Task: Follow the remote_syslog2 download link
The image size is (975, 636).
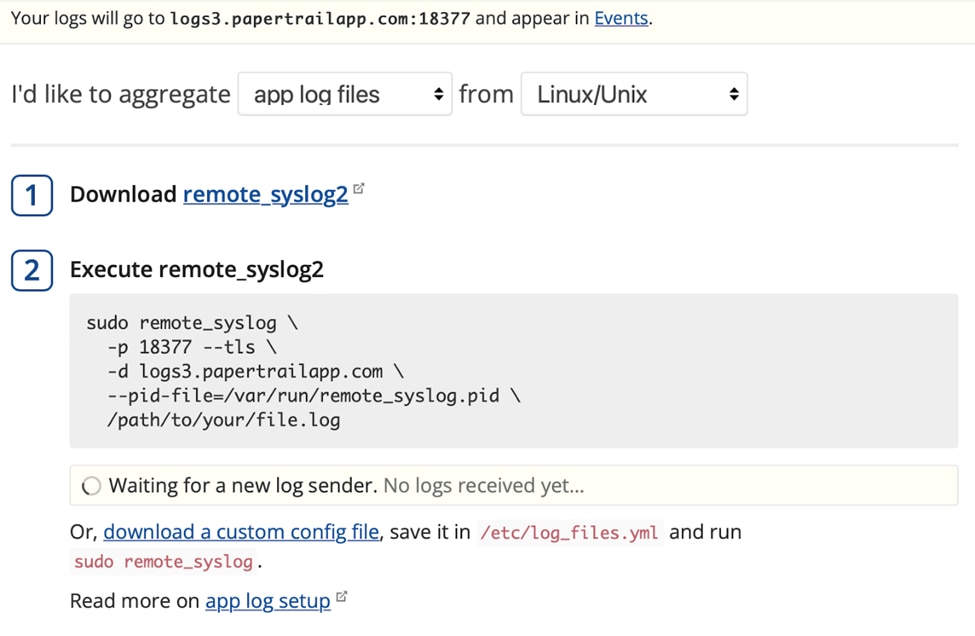Action: (x=266, y=195)
